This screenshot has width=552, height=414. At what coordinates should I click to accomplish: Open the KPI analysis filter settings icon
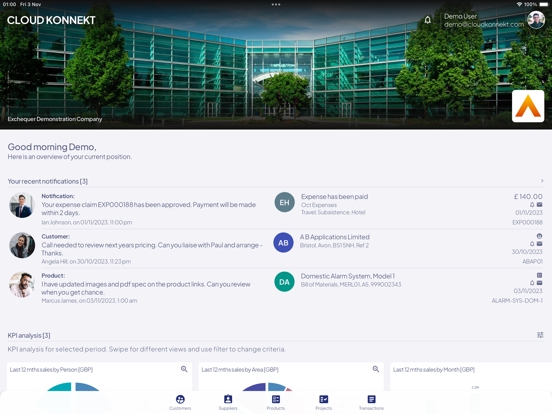pyautogui.click(x=540, y=335)
